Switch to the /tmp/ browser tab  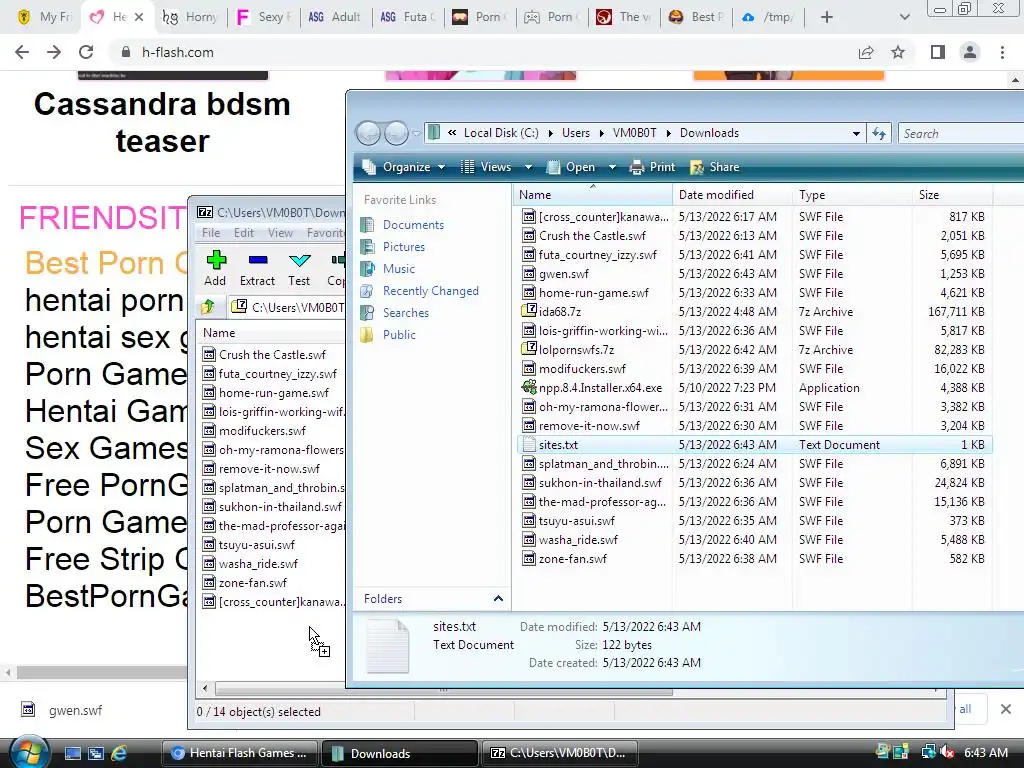[x=768, y=17]
